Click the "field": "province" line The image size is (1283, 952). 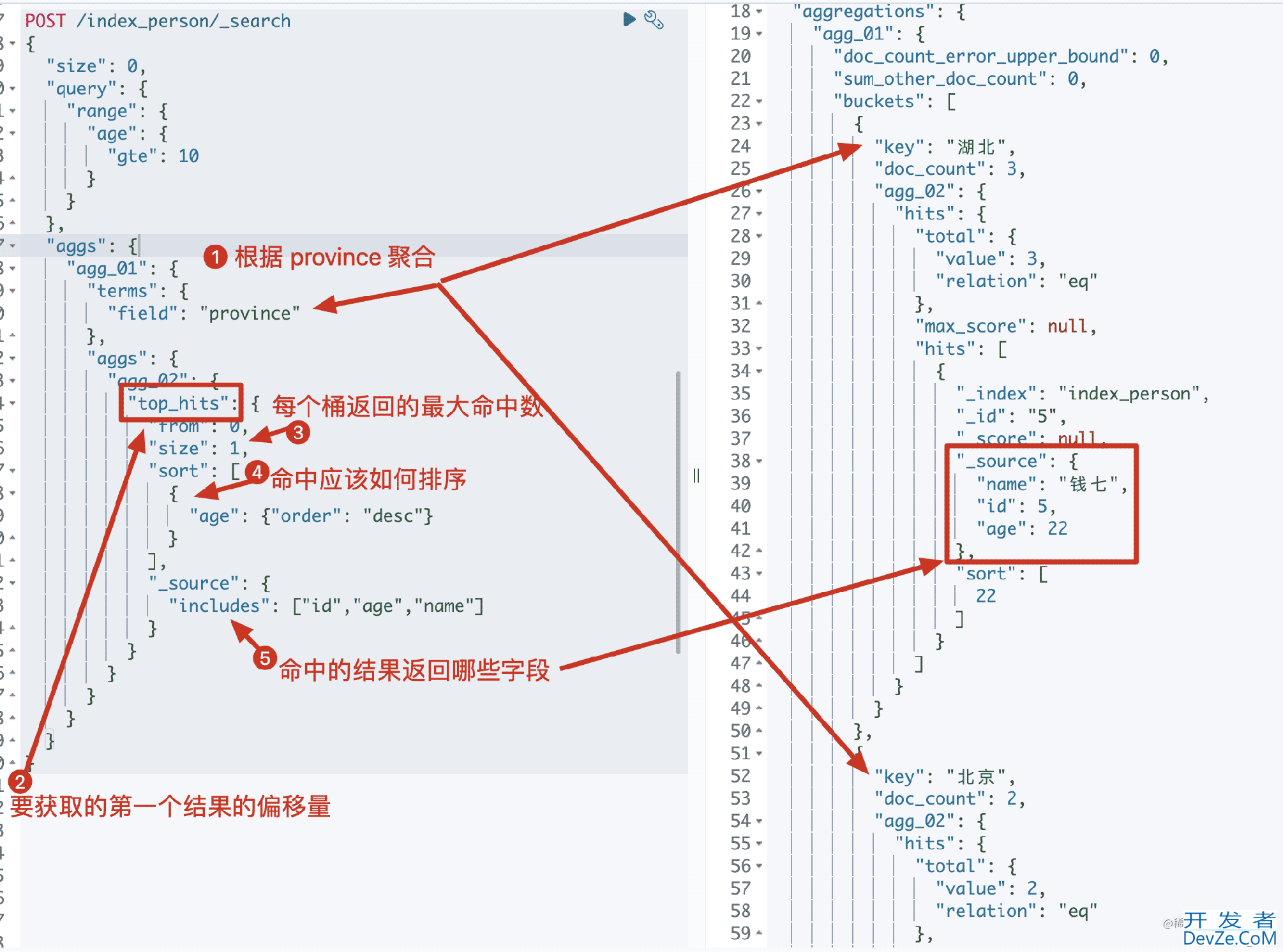(204, 313)
